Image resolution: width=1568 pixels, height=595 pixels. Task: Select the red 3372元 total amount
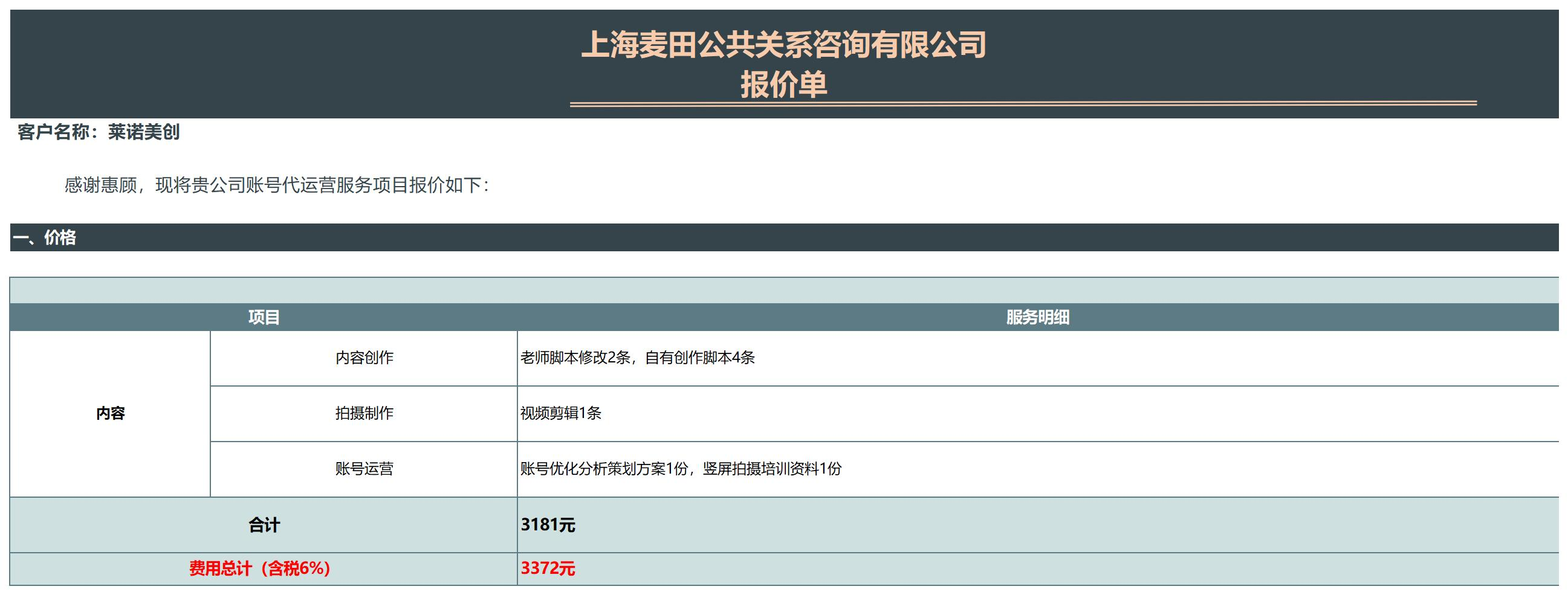(x=548, y=569)
